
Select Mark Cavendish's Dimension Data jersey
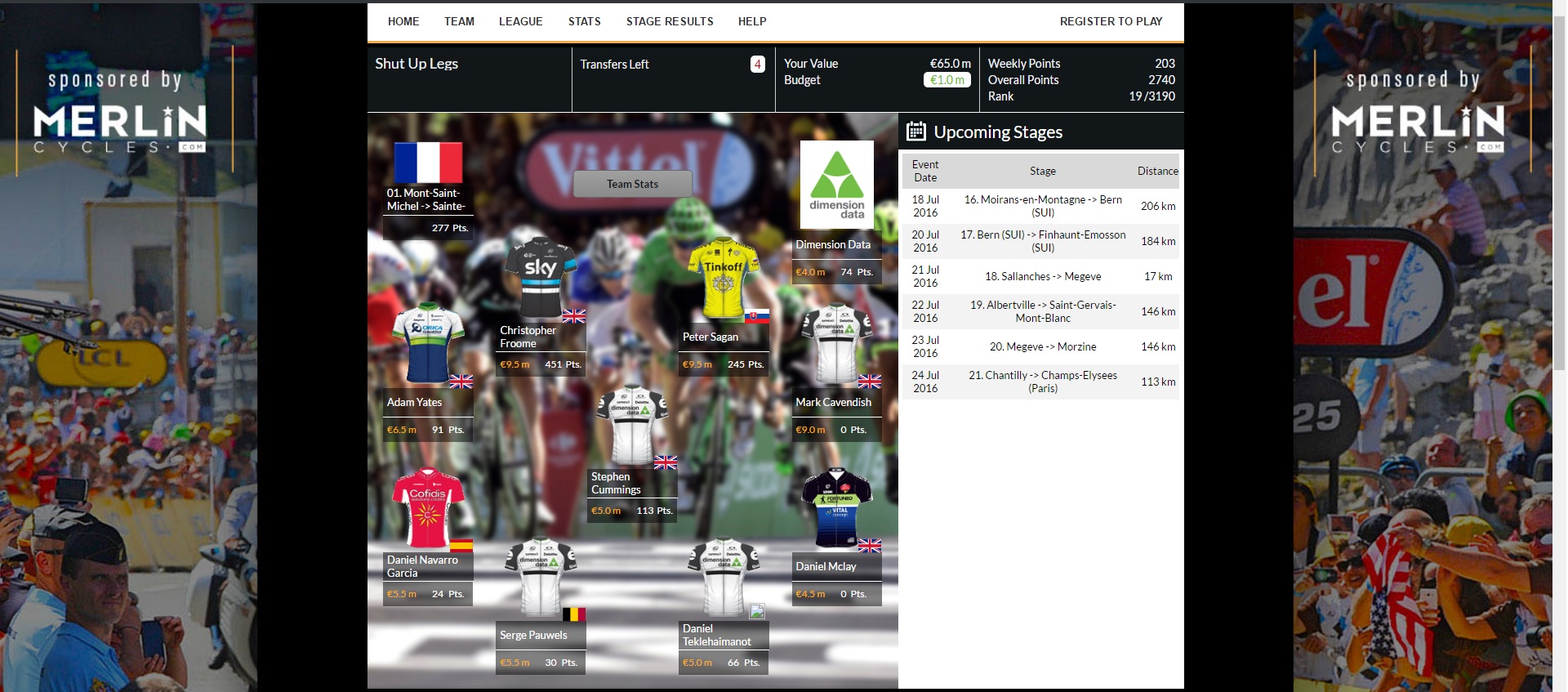click(836, 344)
